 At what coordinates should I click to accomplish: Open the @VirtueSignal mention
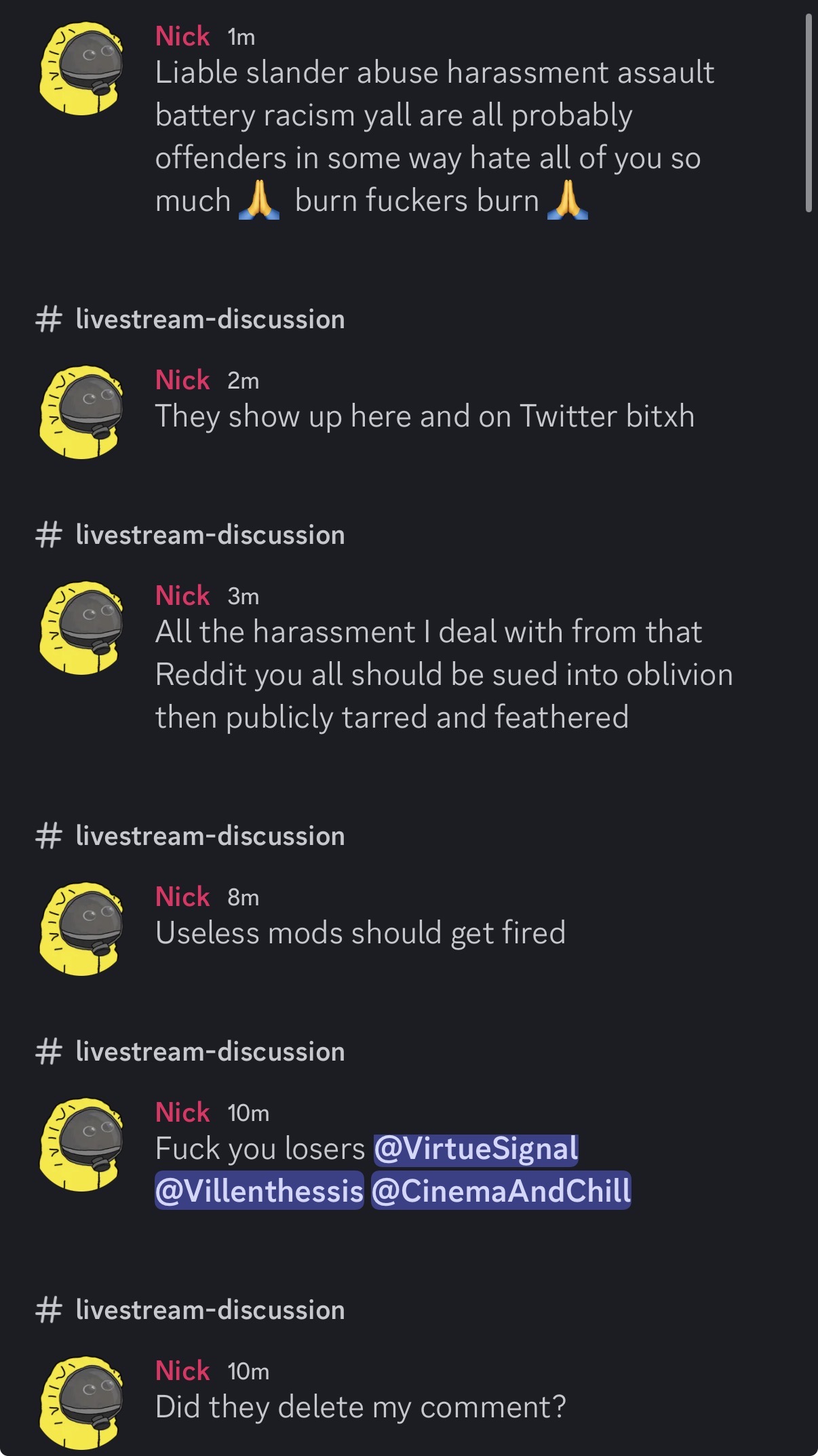475,1149
